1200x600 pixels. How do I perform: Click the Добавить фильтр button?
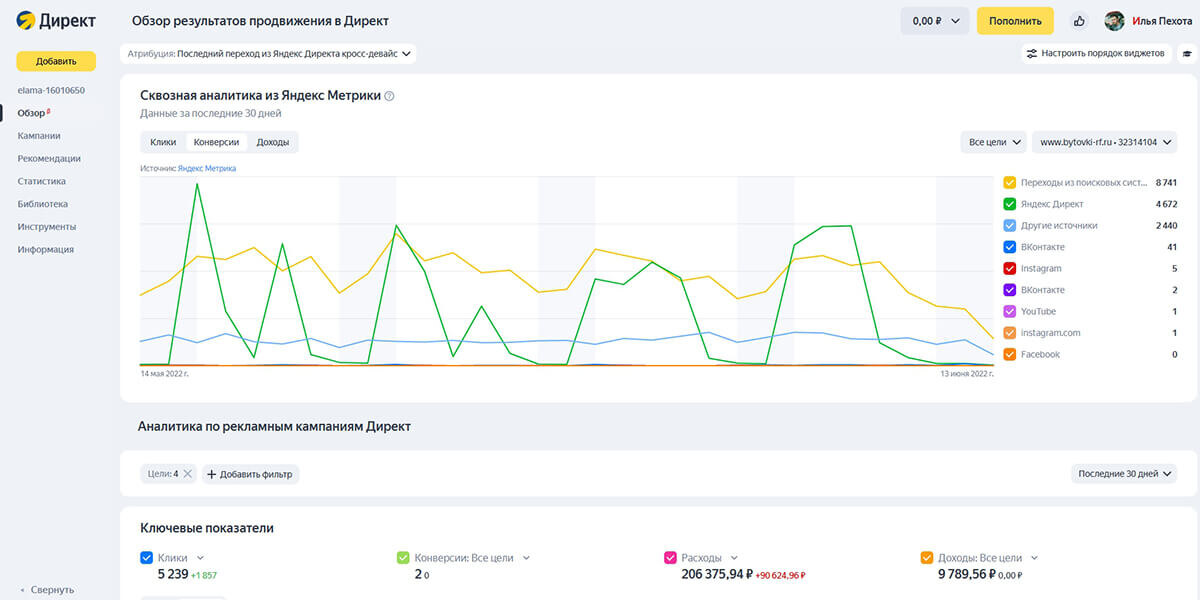point(251,474)
